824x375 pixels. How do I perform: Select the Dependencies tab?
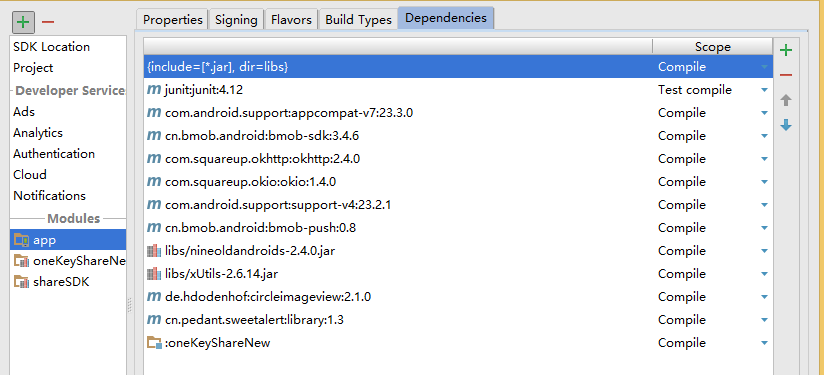coord(446,18)
